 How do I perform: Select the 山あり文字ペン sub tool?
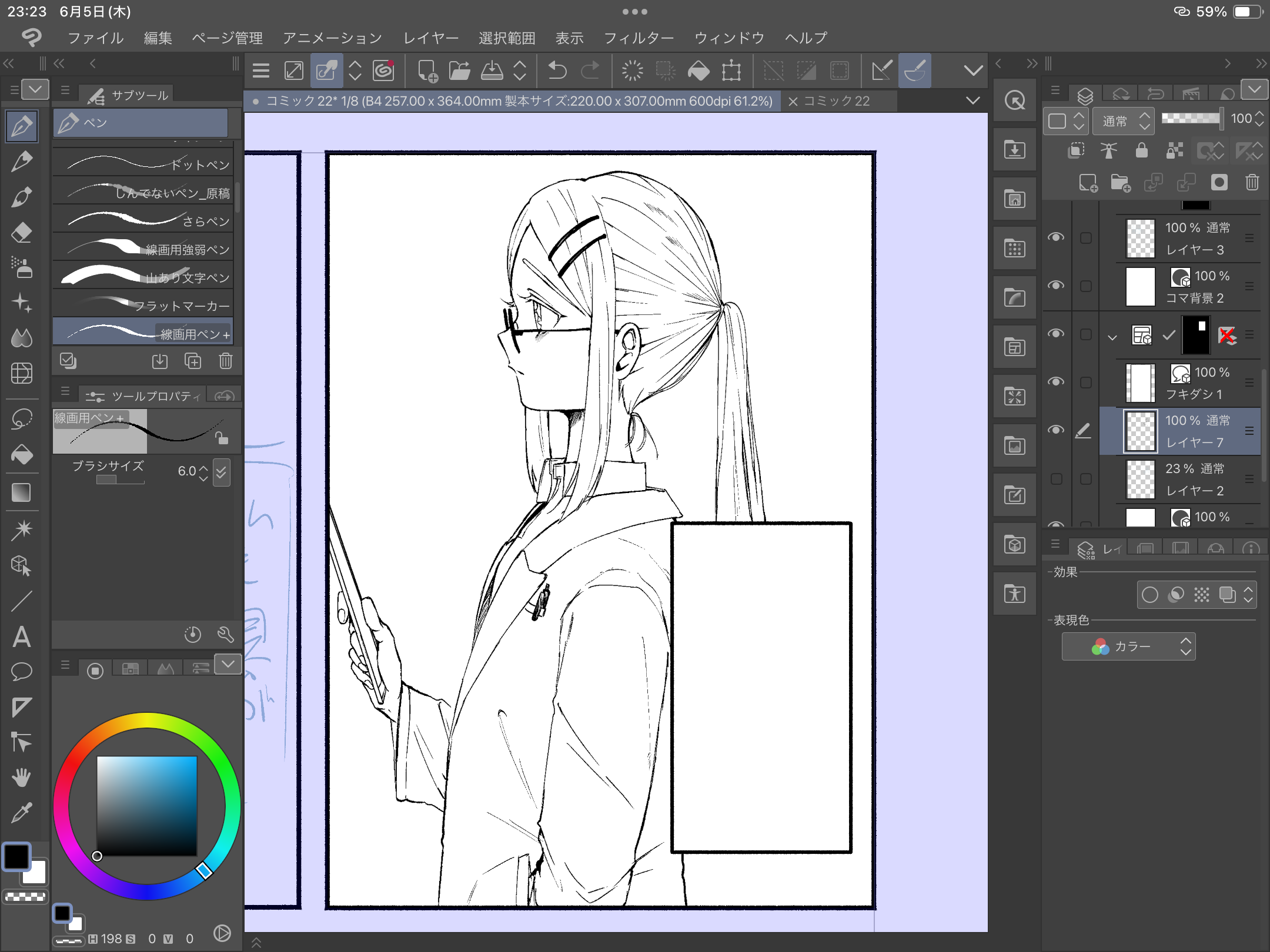(x=143, y=277)
